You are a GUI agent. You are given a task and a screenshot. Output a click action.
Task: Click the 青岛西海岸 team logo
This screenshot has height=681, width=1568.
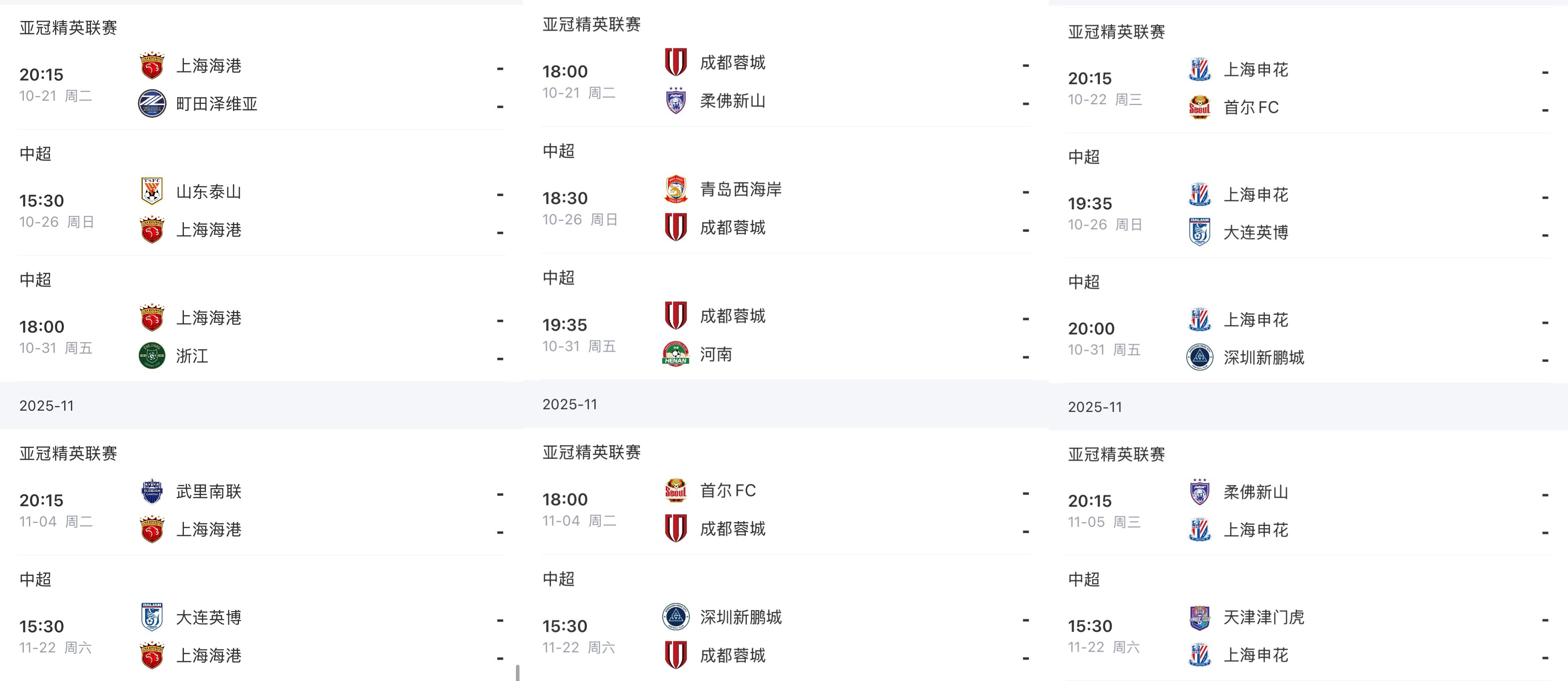coord(676,189)
